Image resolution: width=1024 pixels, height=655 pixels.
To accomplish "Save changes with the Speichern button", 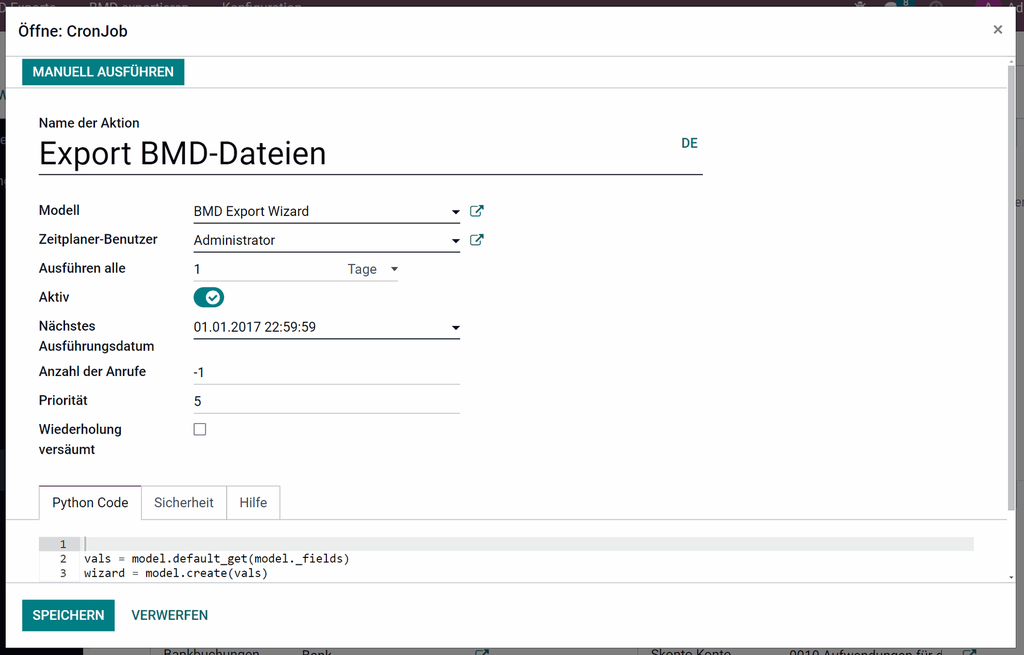I will [x=68, y=615].
